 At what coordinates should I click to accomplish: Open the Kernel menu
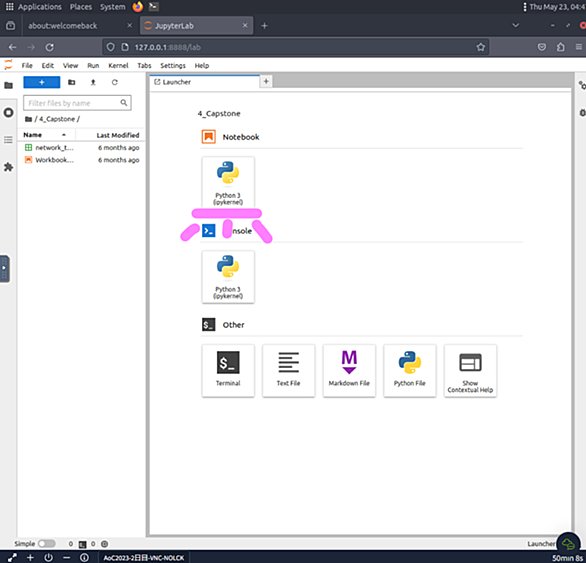[x=118, y=66]
